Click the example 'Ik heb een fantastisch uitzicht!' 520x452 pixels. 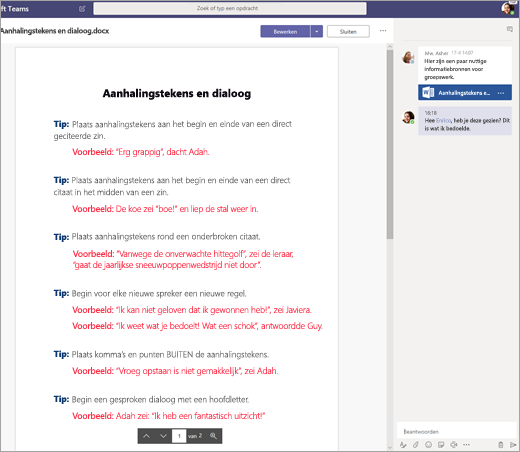click(x=169, y=416)
